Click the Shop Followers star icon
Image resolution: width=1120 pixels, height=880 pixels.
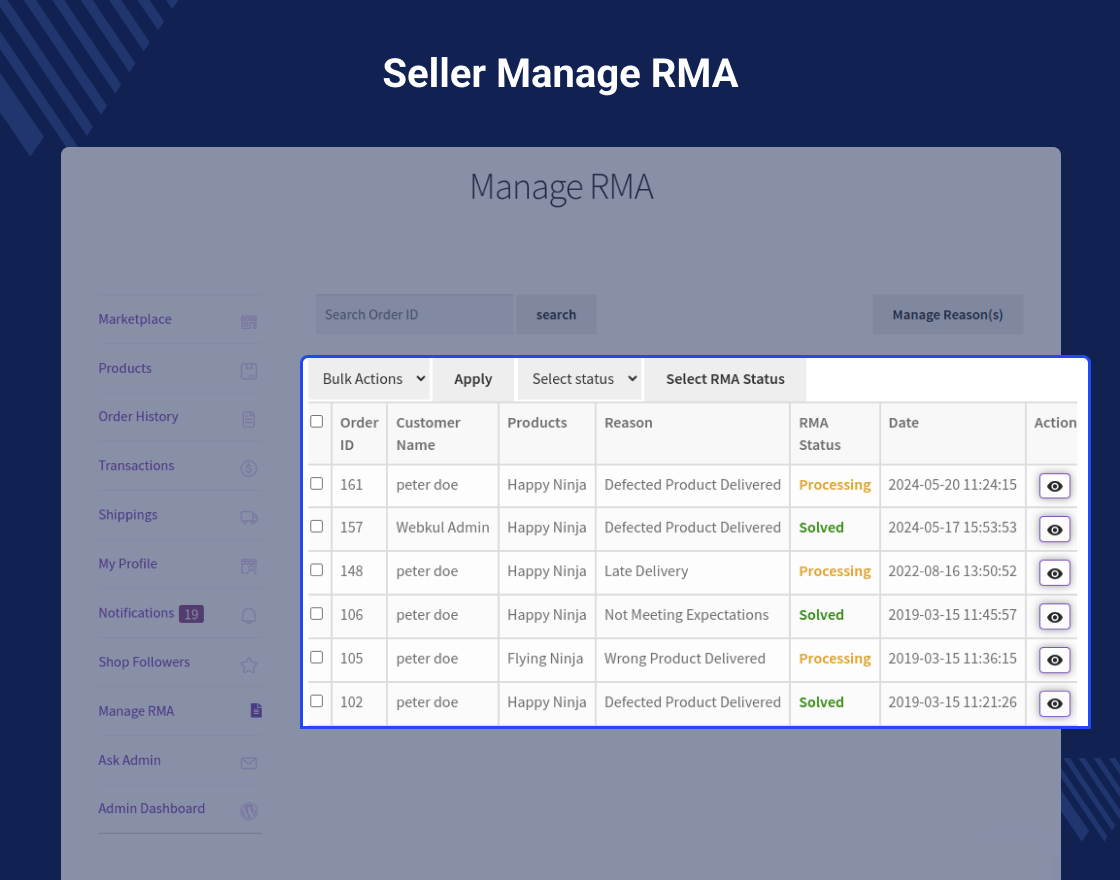coord(248,663)
